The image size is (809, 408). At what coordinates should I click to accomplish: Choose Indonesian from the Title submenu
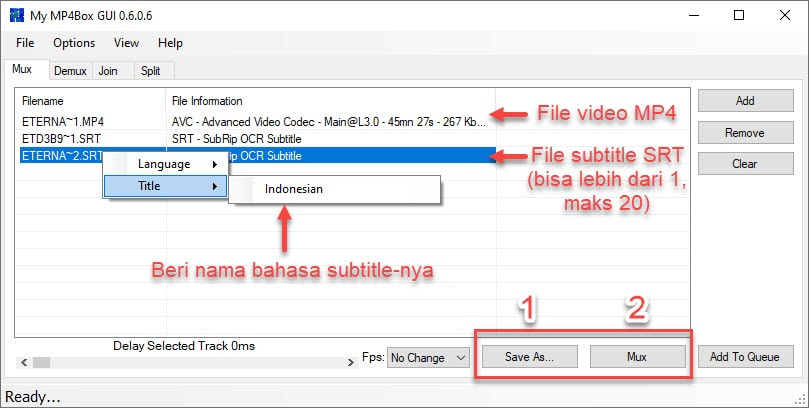[335, 189]
